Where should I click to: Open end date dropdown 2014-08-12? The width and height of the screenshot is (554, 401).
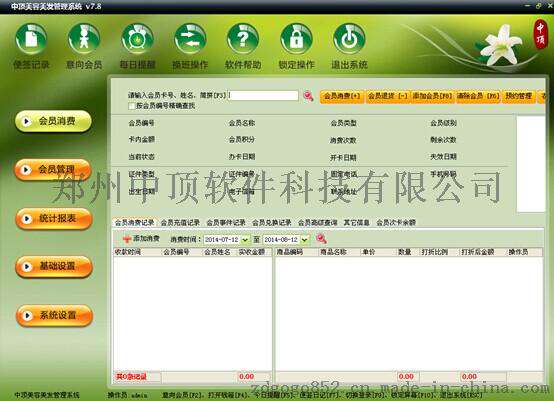click(305, 240)
